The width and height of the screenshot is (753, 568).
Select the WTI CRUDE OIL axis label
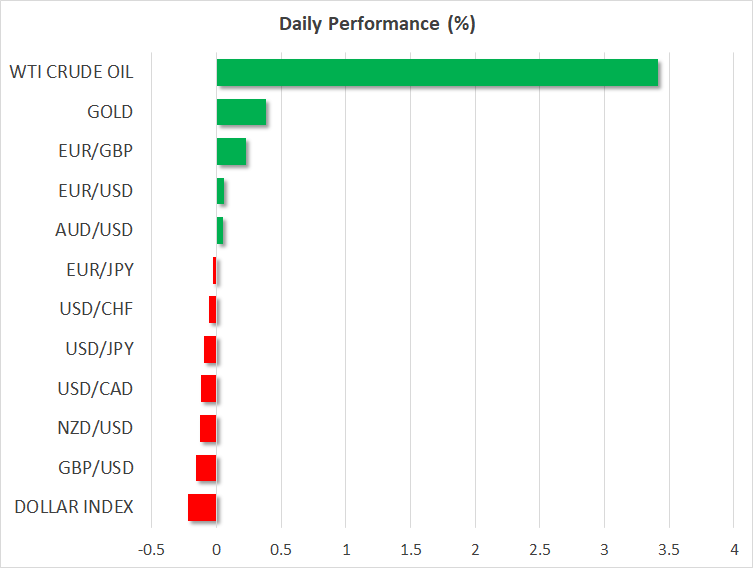click(71, 72)
